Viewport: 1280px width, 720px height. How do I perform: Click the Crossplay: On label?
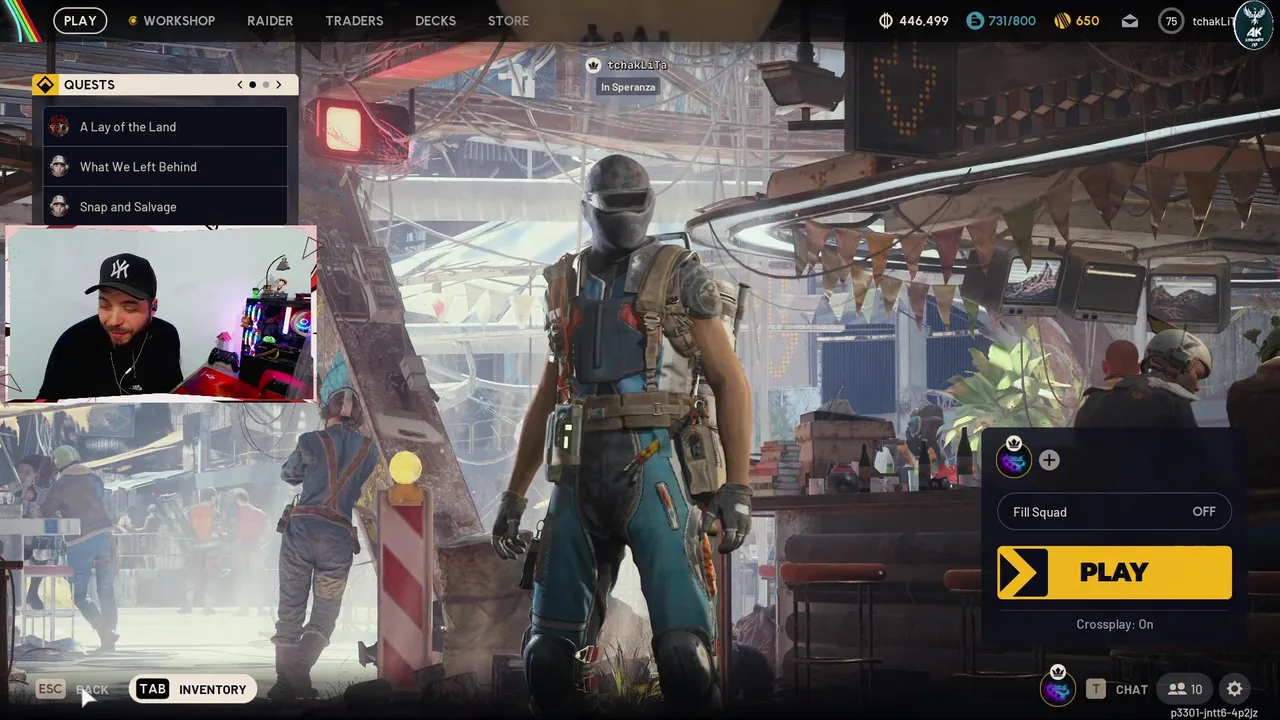tap(1114, 624)
